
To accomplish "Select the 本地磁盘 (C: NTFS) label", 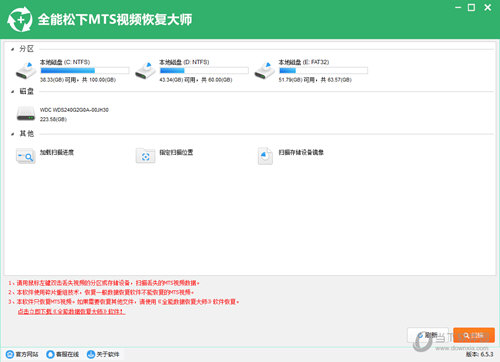I will click(65, 62).
